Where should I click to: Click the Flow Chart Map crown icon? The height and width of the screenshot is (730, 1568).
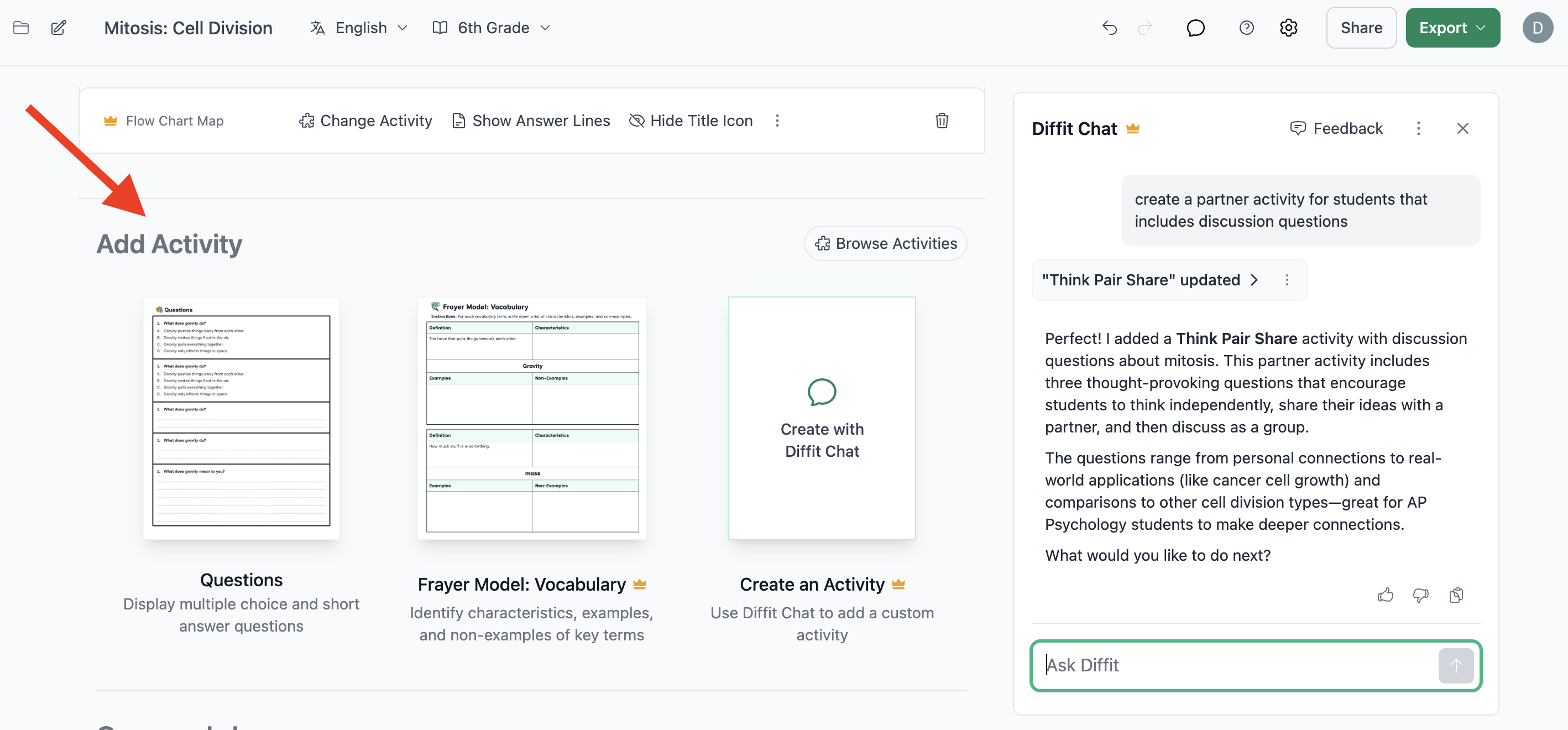[x=110, y=121]
